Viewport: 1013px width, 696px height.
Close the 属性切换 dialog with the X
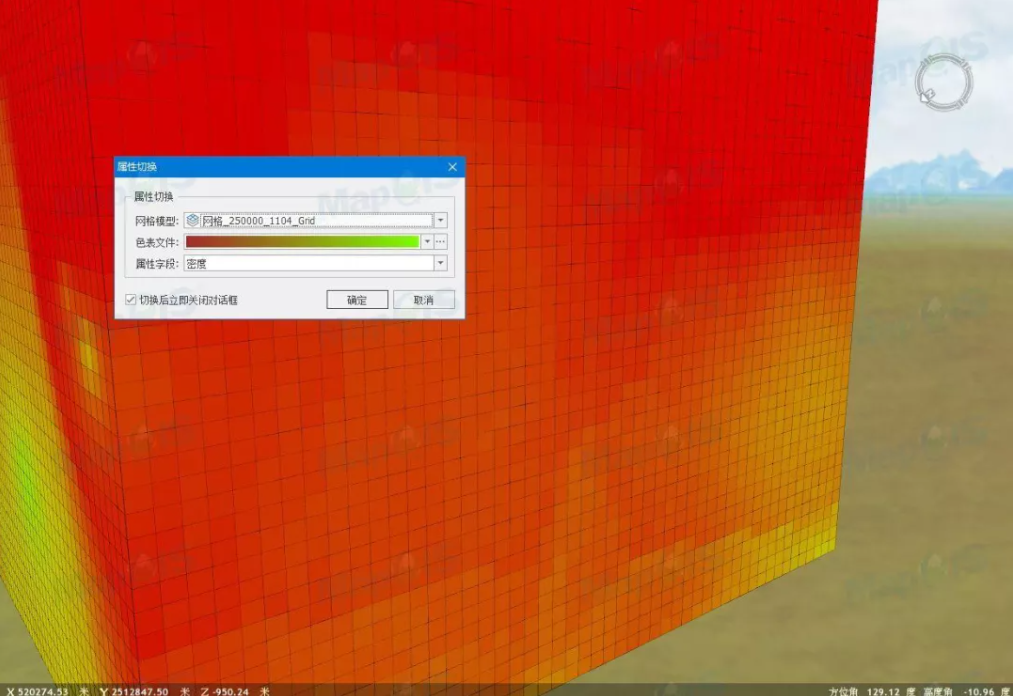tap(452, 167)
